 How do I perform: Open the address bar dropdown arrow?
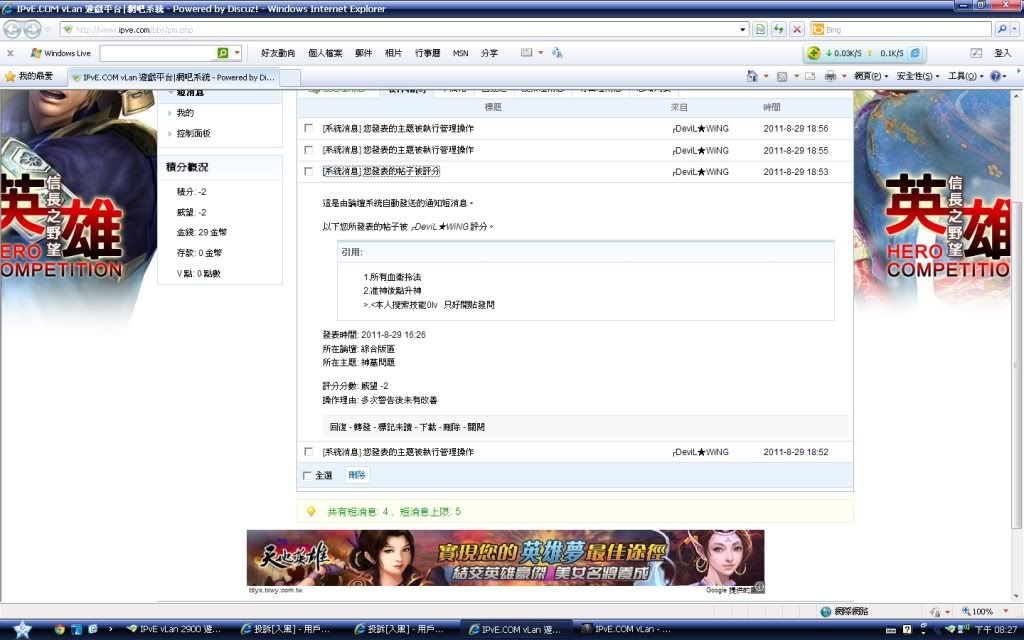tap(743, 30)
